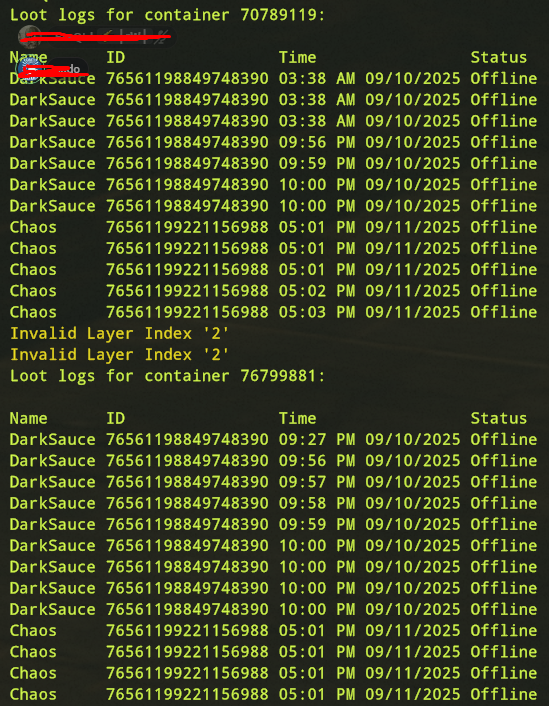Select the Chaos row timed 05:03 PM

273,312
